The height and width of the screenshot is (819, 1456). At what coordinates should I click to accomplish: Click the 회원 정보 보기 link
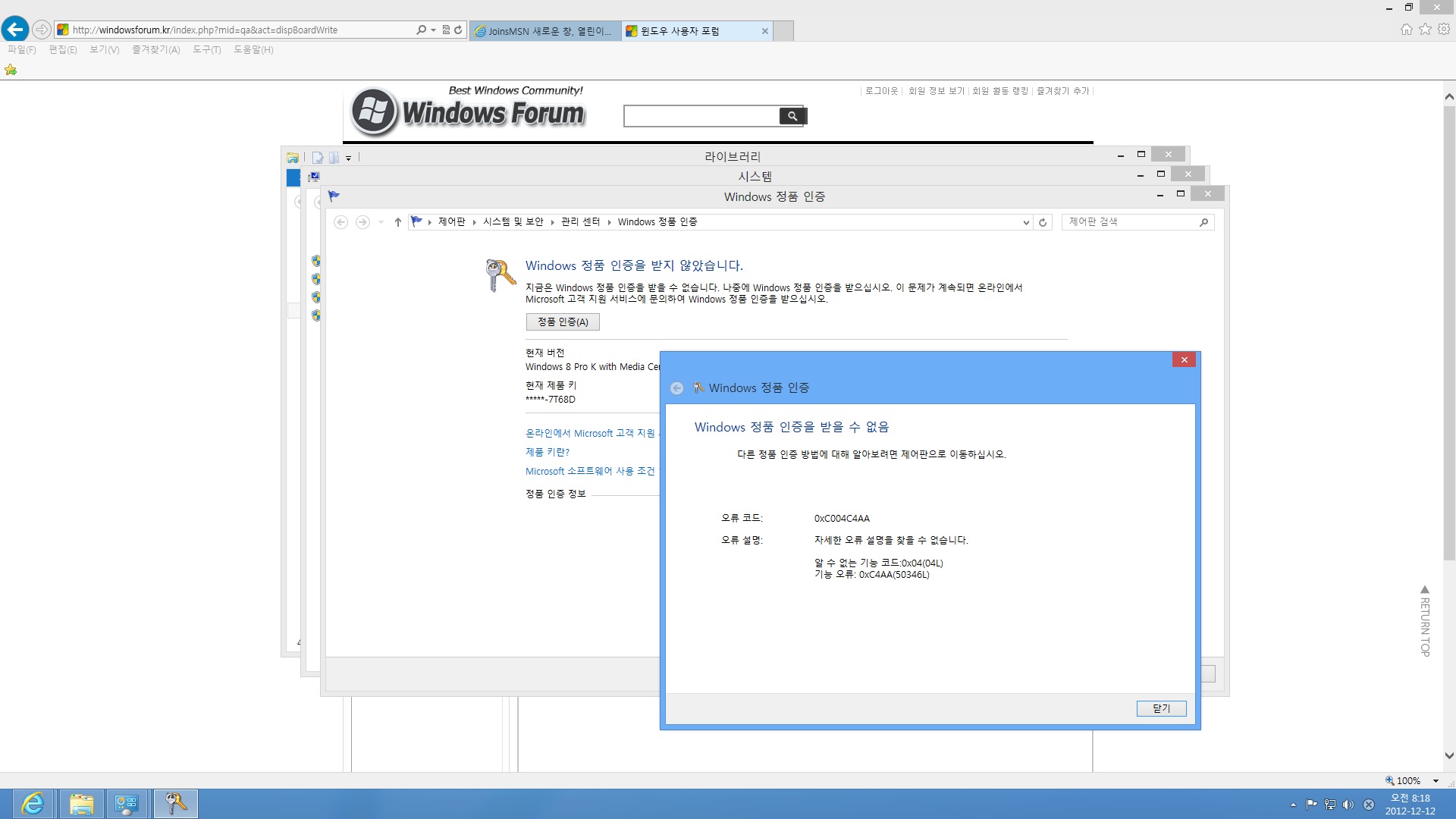(x=937, y=91)
